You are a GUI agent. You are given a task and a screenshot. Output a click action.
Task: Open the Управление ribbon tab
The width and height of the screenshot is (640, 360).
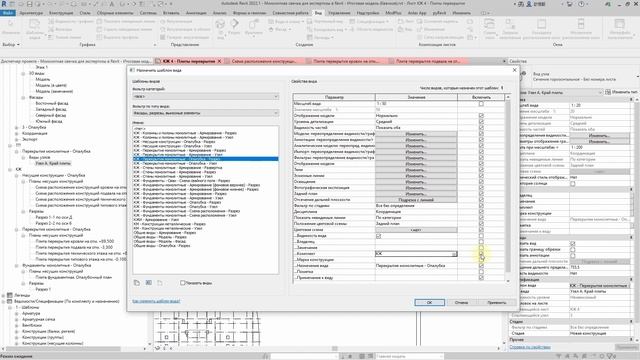coord(339,13)
